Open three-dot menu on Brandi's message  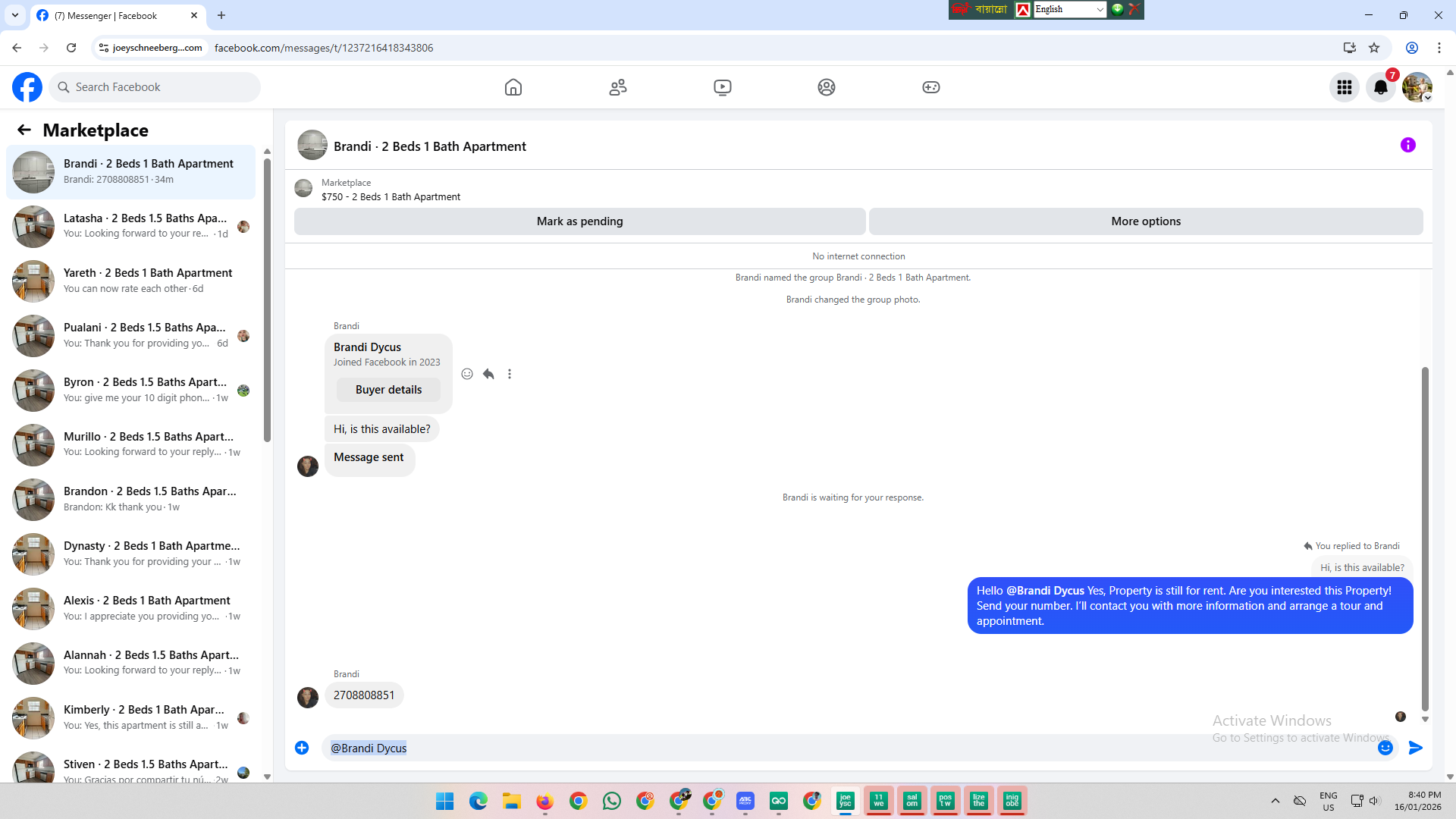coord(510,374)
